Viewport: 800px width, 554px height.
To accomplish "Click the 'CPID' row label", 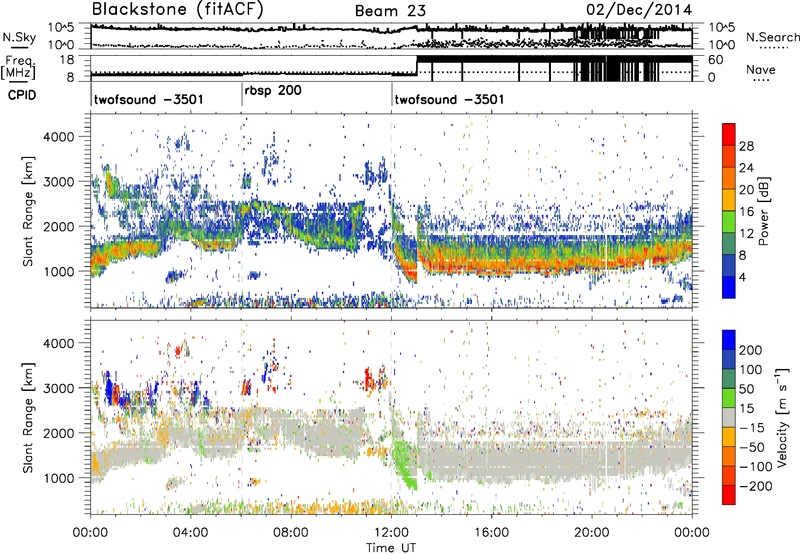I will pyautogui.click(x=22, y=95).
